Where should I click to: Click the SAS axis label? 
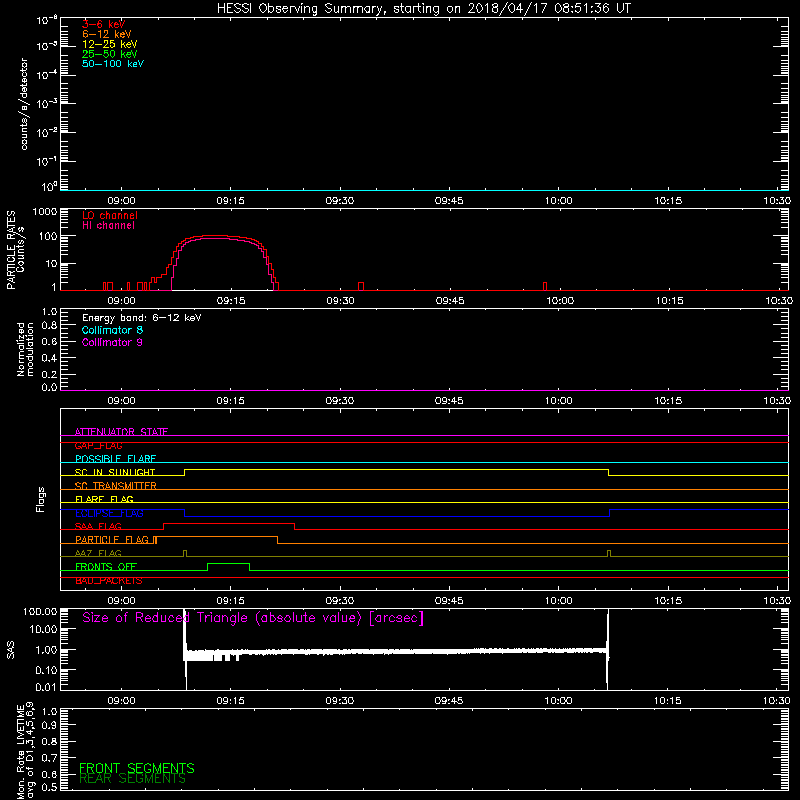pyautogui.click(x=10, y=650)
